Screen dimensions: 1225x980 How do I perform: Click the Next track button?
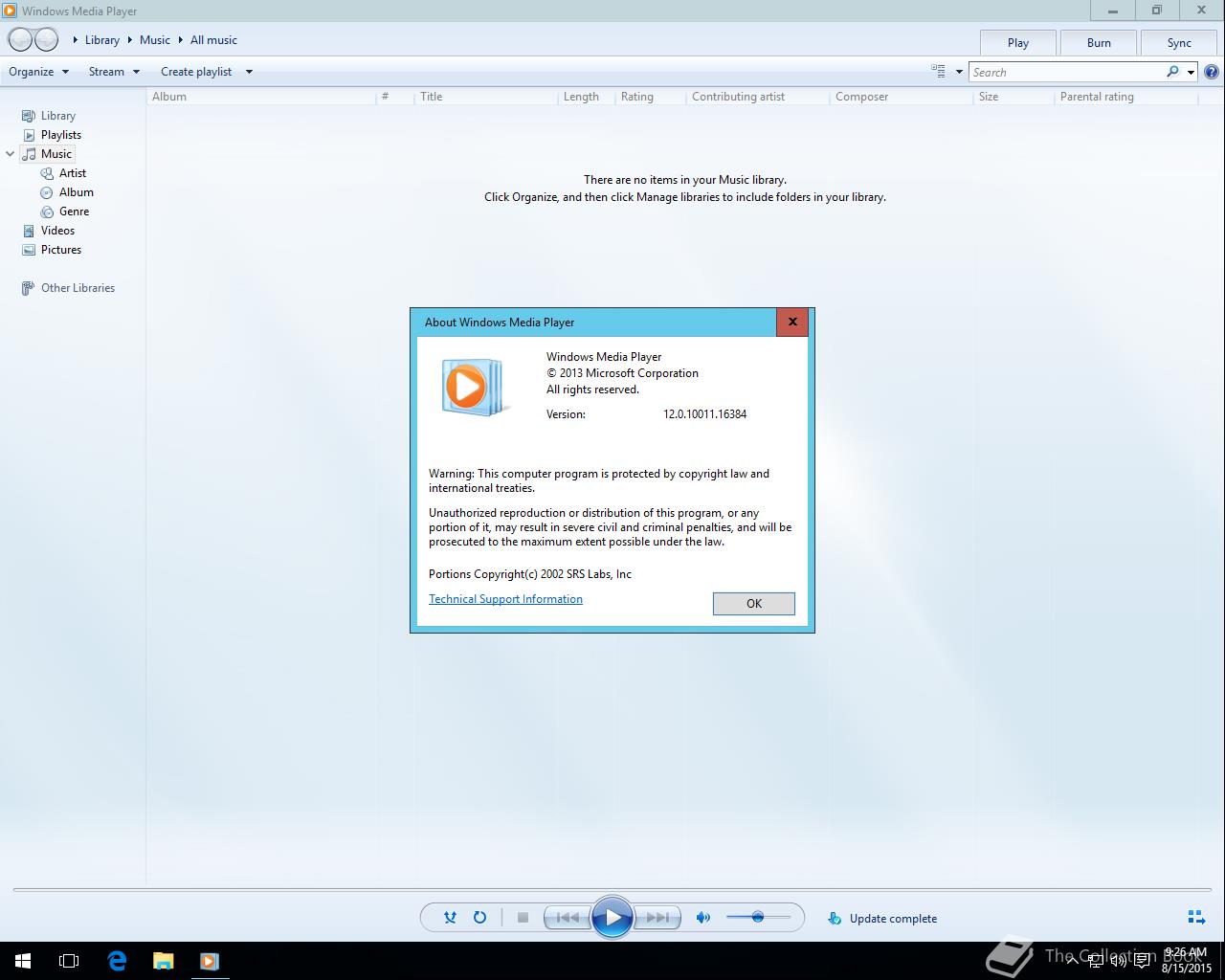click(x=657, y=918)
